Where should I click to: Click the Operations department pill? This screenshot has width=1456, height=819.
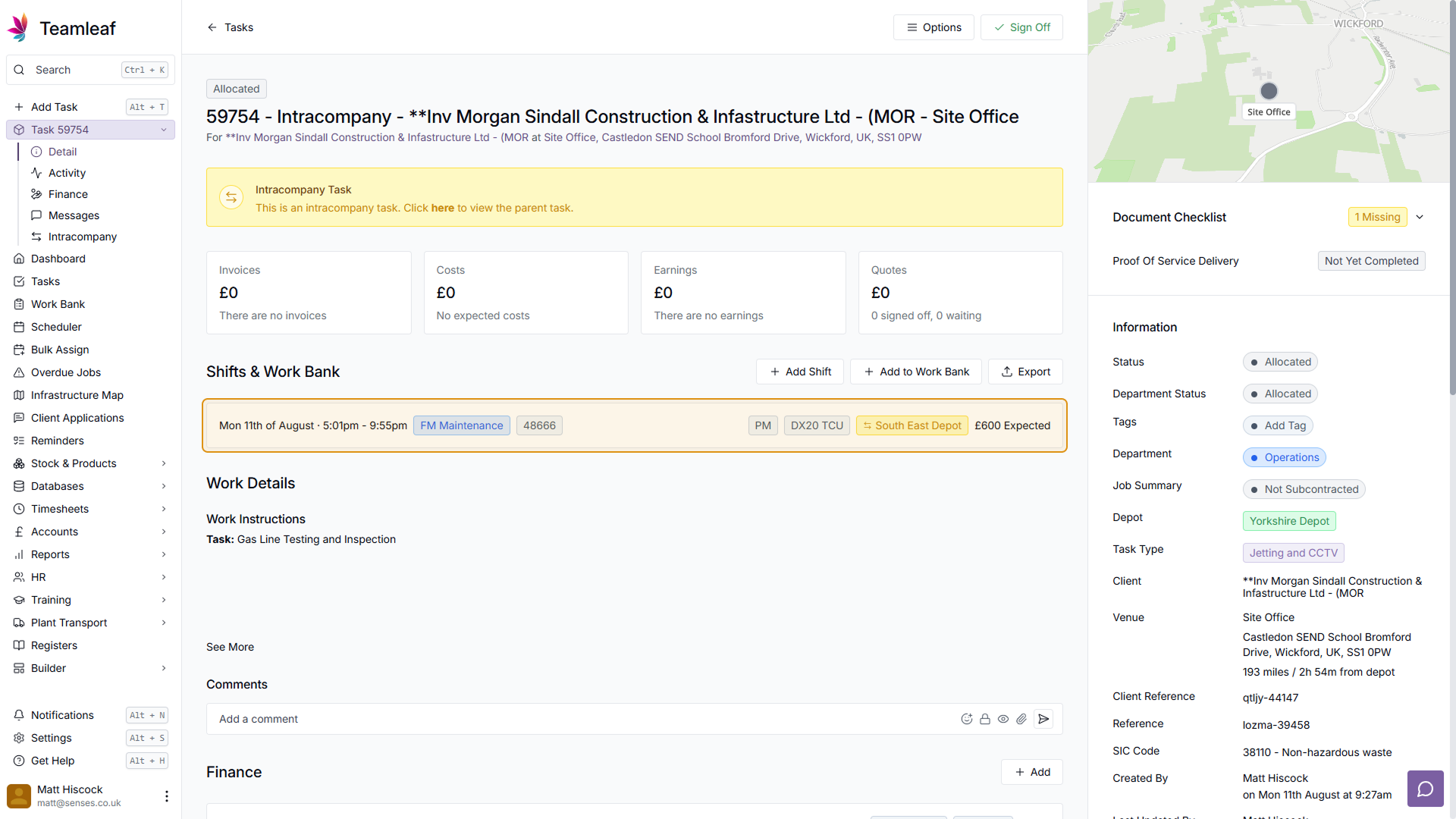[1285, 457]
